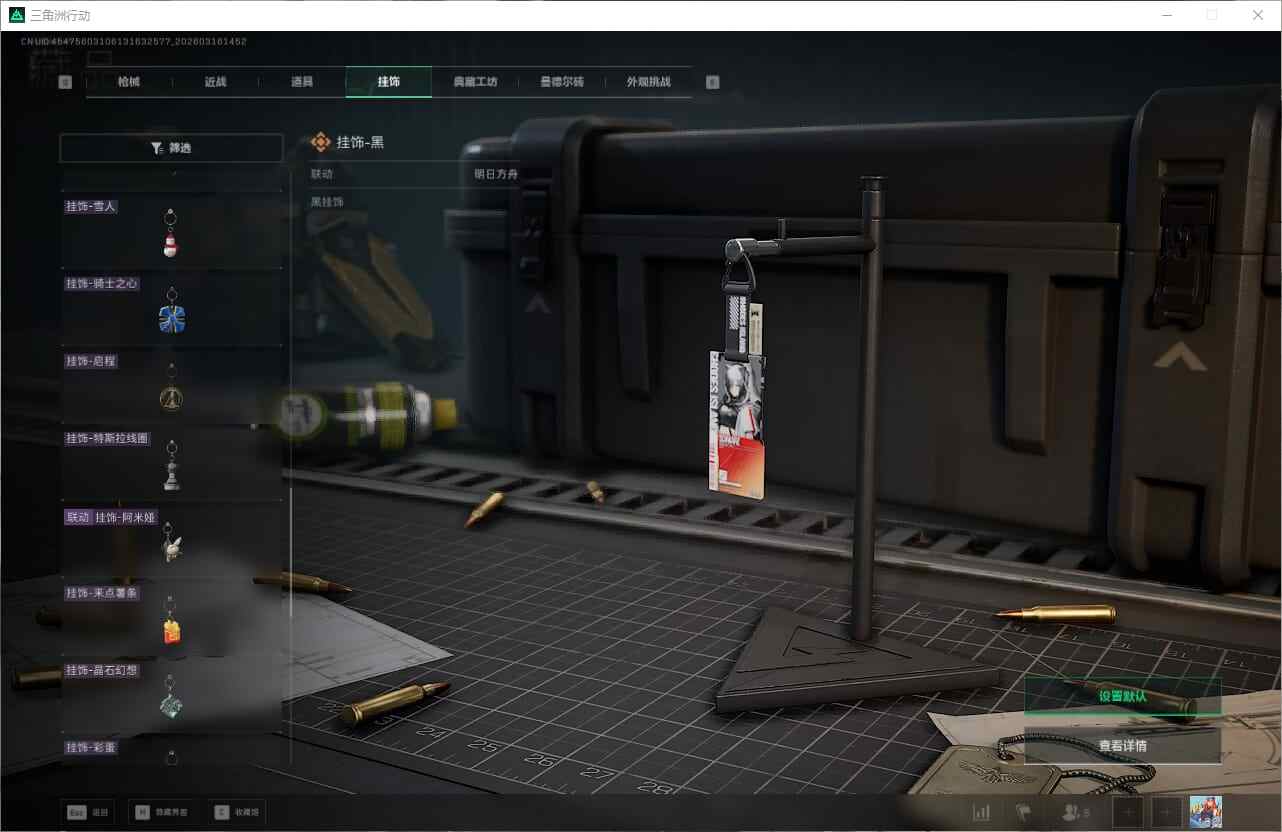Image resolution: width=1282 pixels, height=832 pixels.
Task: Switch to the 近战 tab
Action: (216, 82)
